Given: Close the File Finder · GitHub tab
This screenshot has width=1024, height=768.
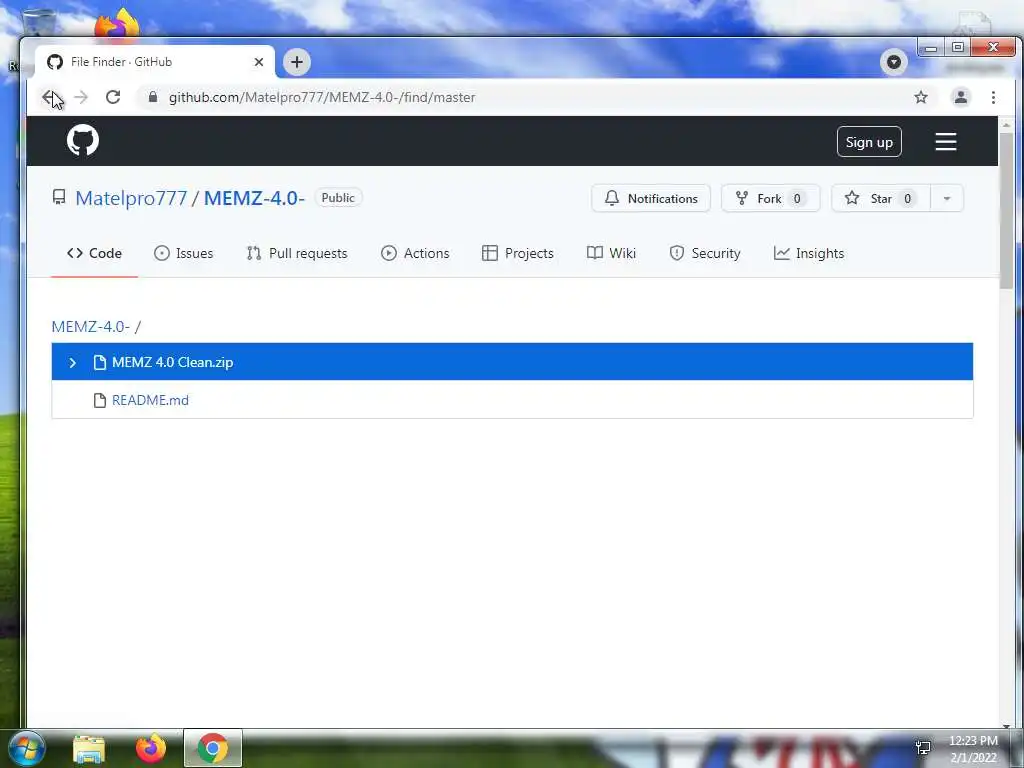Looking at the screenshot, I should click(259, 62).
